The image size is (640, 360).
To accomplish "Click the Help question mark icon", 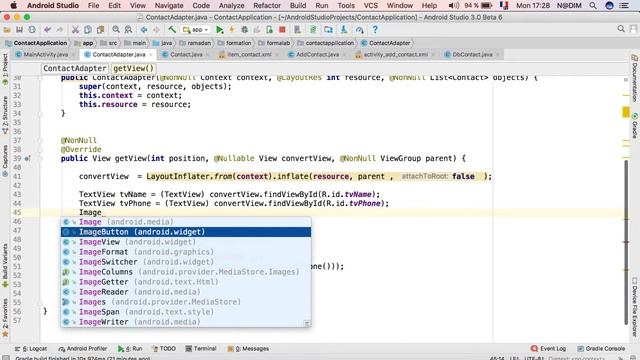I will [375, 30].
